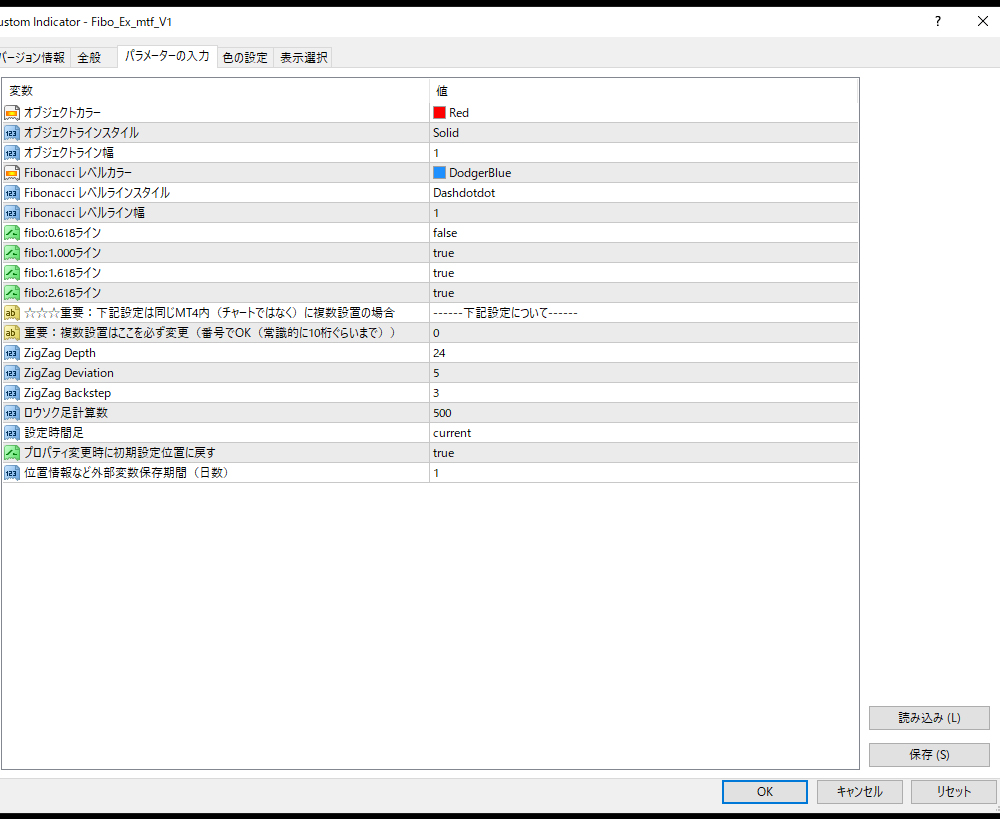Viewport: 1000px width, 819px height.
Task: Click the color icon beside オブジェクトカラー
Action: click(12, 113)
